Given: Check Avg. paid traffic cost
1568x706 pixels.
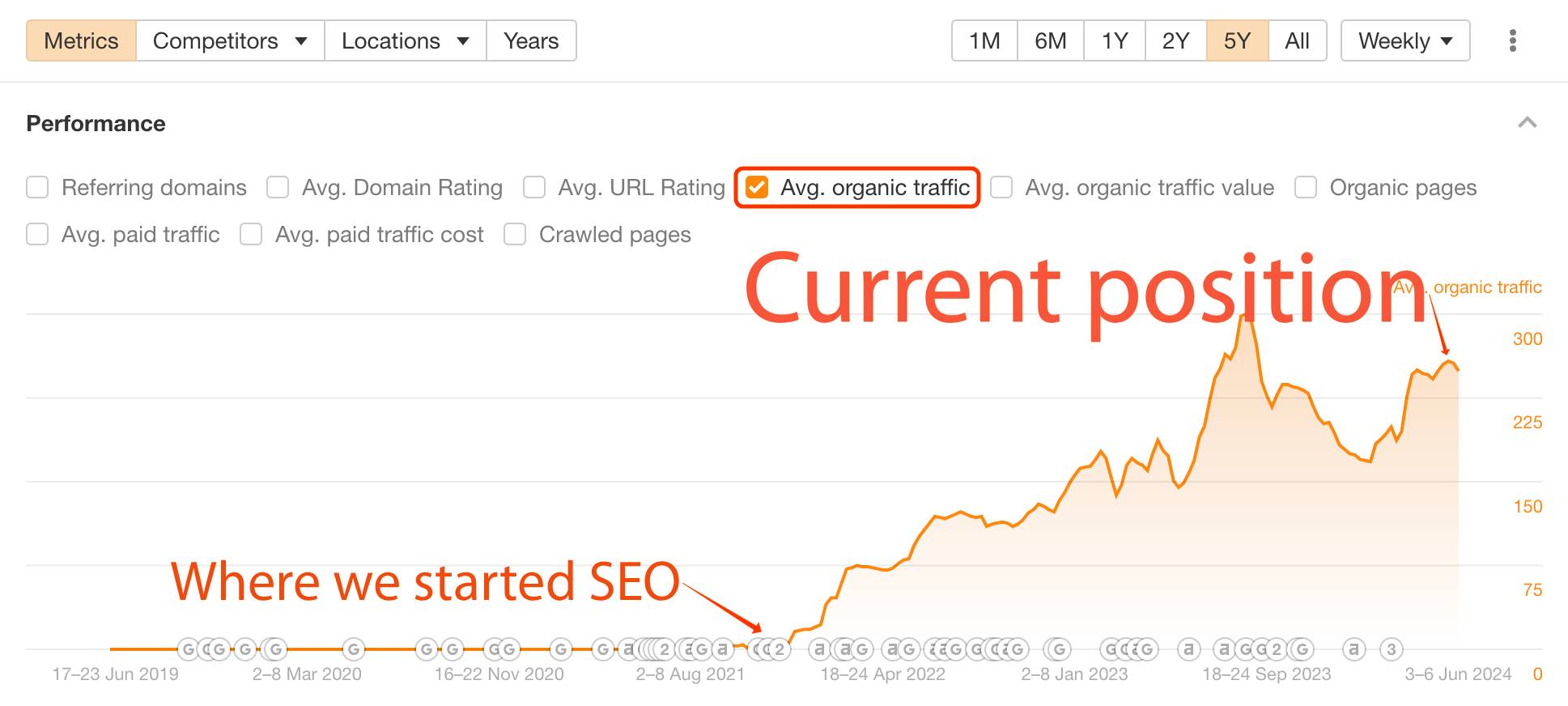Looking at the screenshot, I should pos(251,235).
